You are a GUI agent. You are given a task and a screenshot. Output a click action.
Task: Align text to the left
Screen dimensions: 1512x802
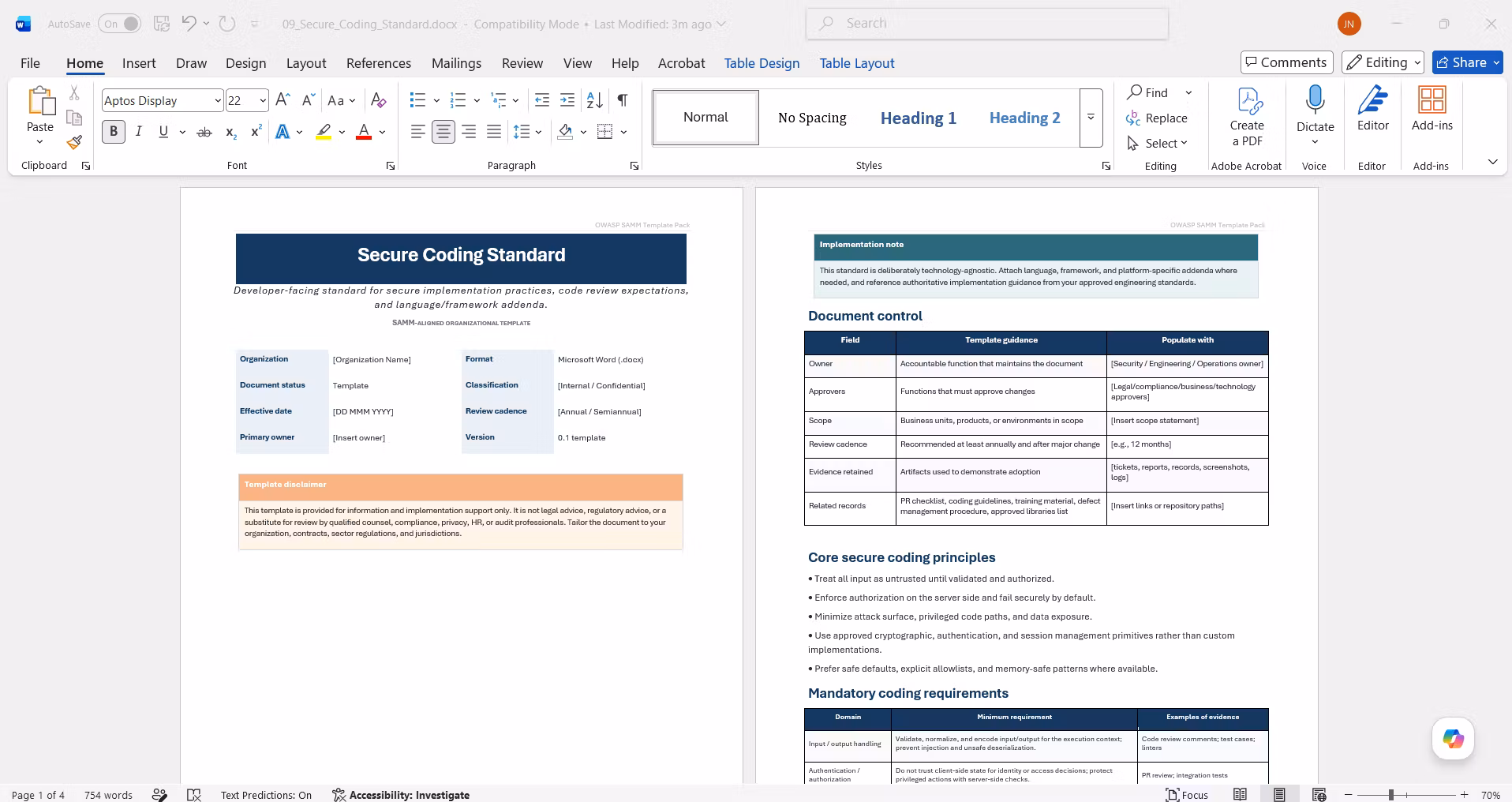pos(418,132)
